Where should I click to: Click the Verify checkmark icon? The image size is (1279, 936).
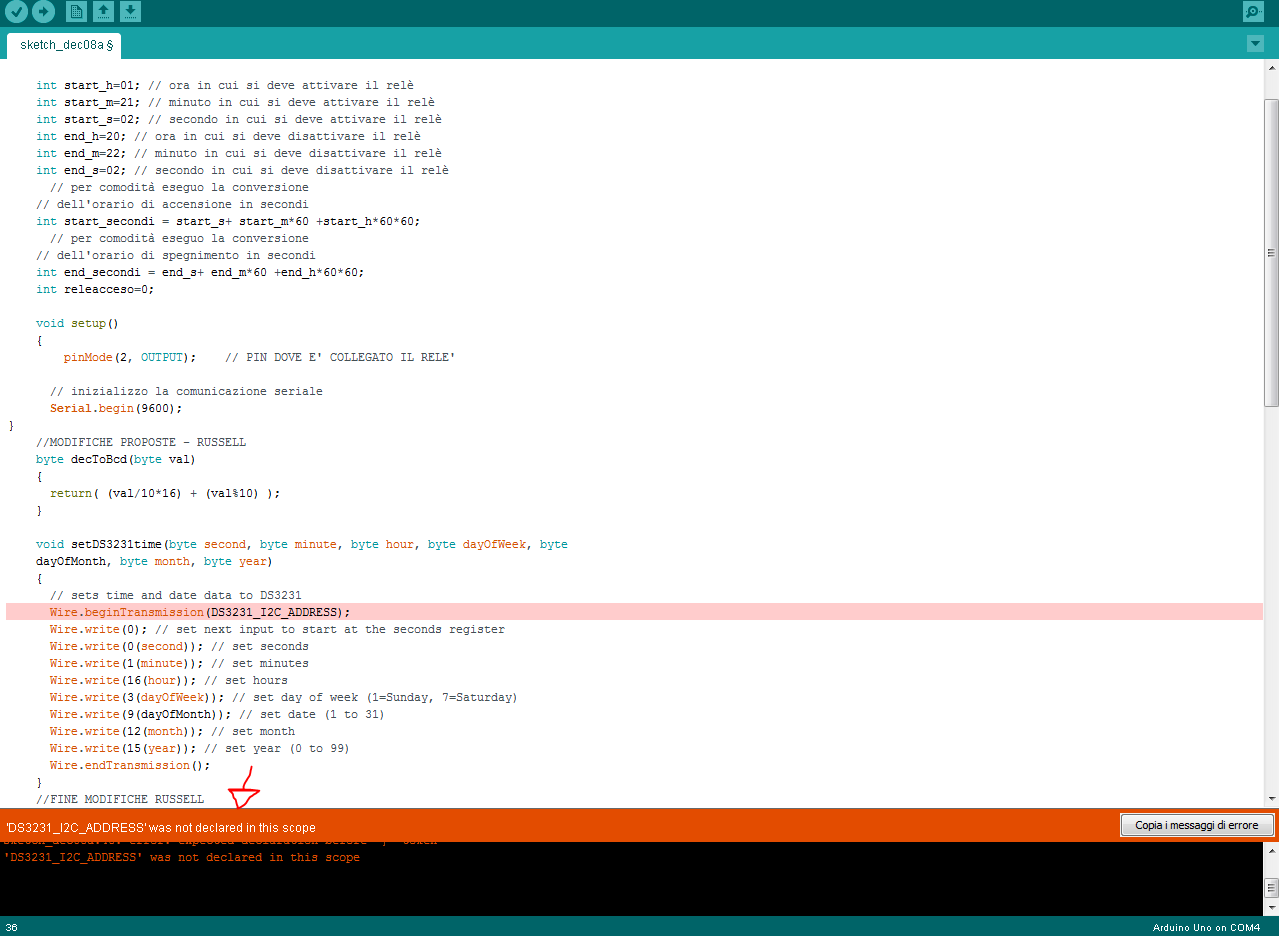[x=16, y=12]
